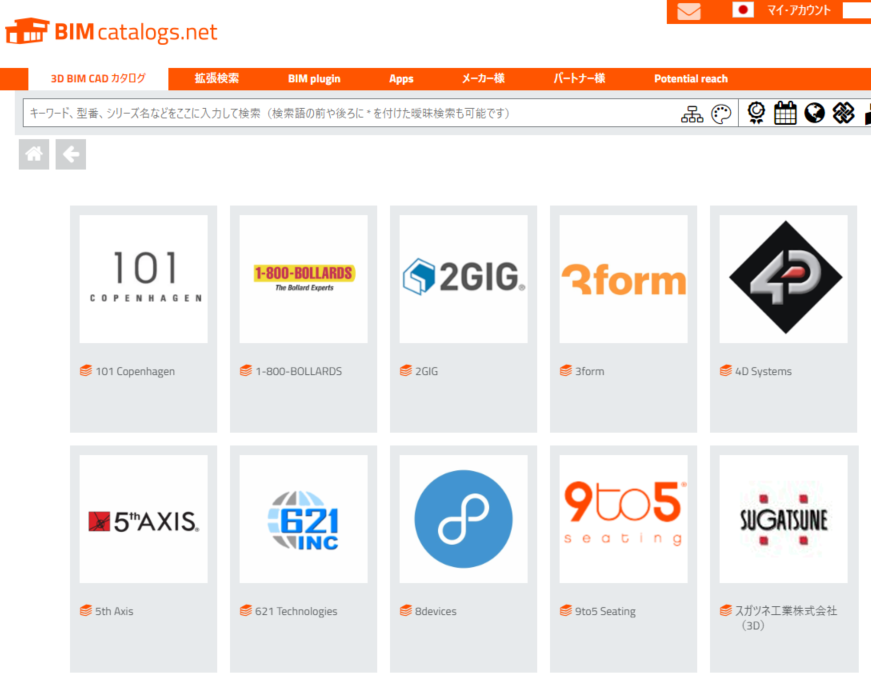Click catalog stack icon beside 2GIG
Viewport: 871px width, 682px height.
coord(406,370)
